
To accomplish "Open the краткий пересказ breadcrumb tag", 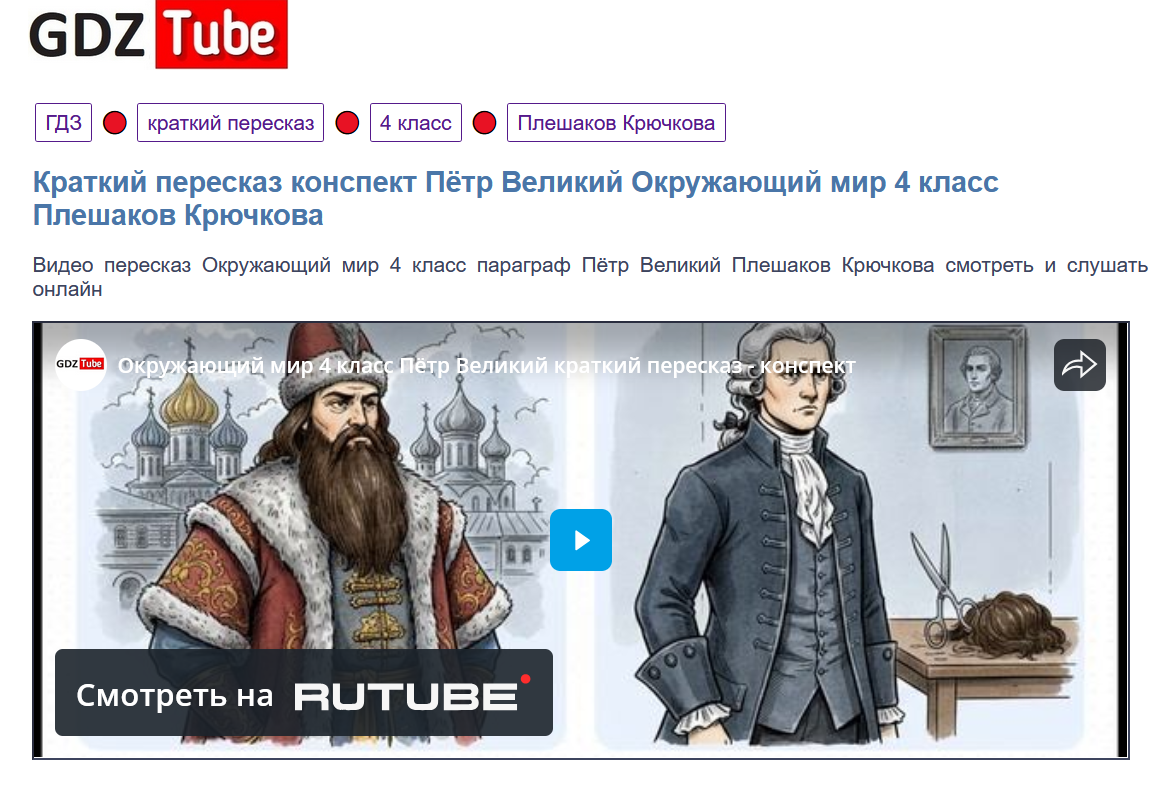I will [230, 122].
